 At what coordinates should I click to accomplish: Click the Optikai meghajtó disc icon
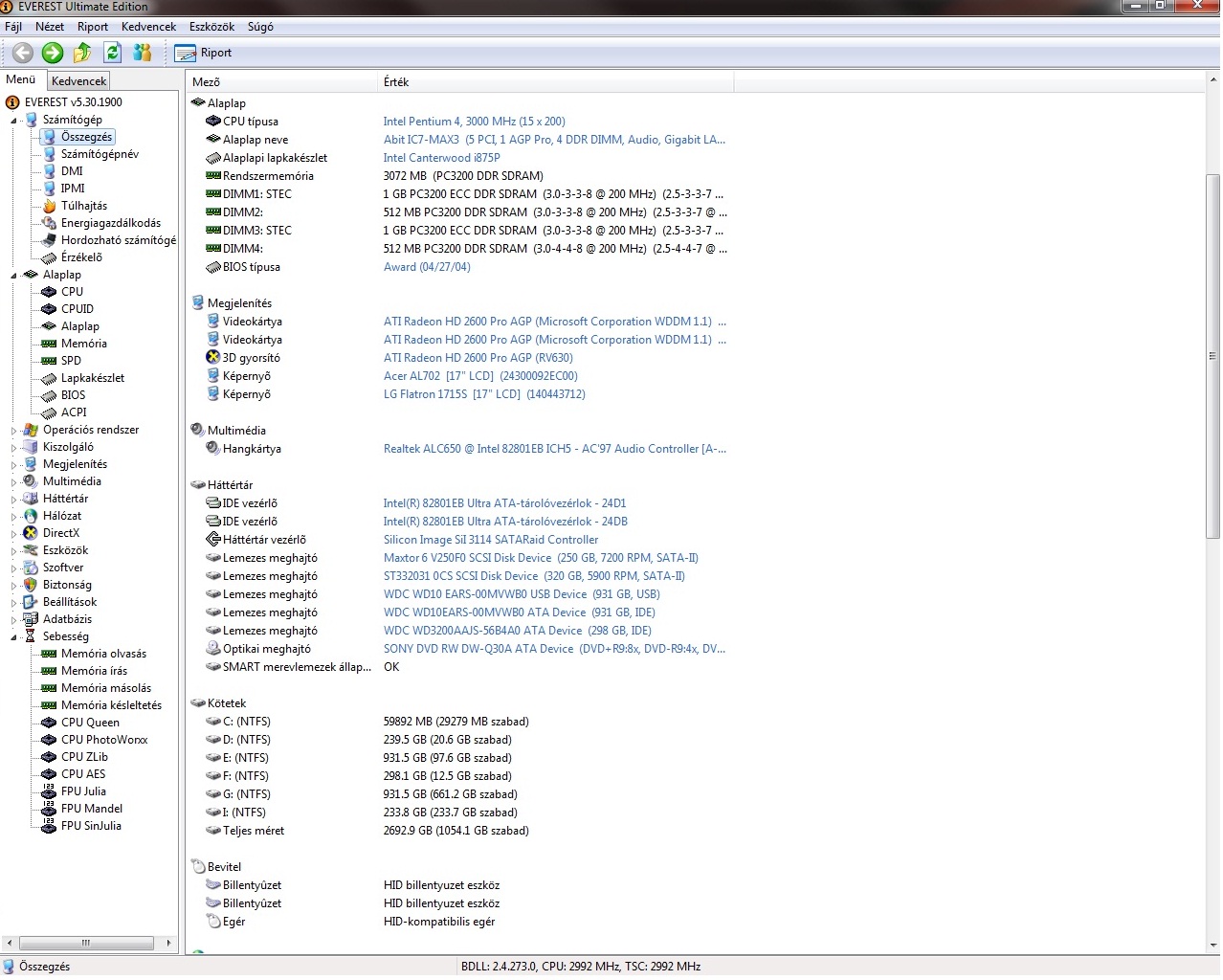click(213, 649)
